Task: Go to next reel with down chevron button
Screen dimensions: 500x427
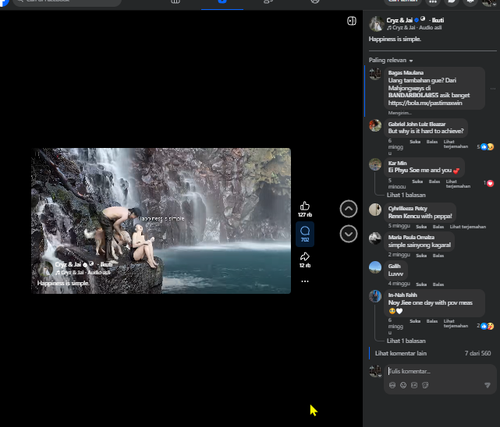Action: pos(348,234)
